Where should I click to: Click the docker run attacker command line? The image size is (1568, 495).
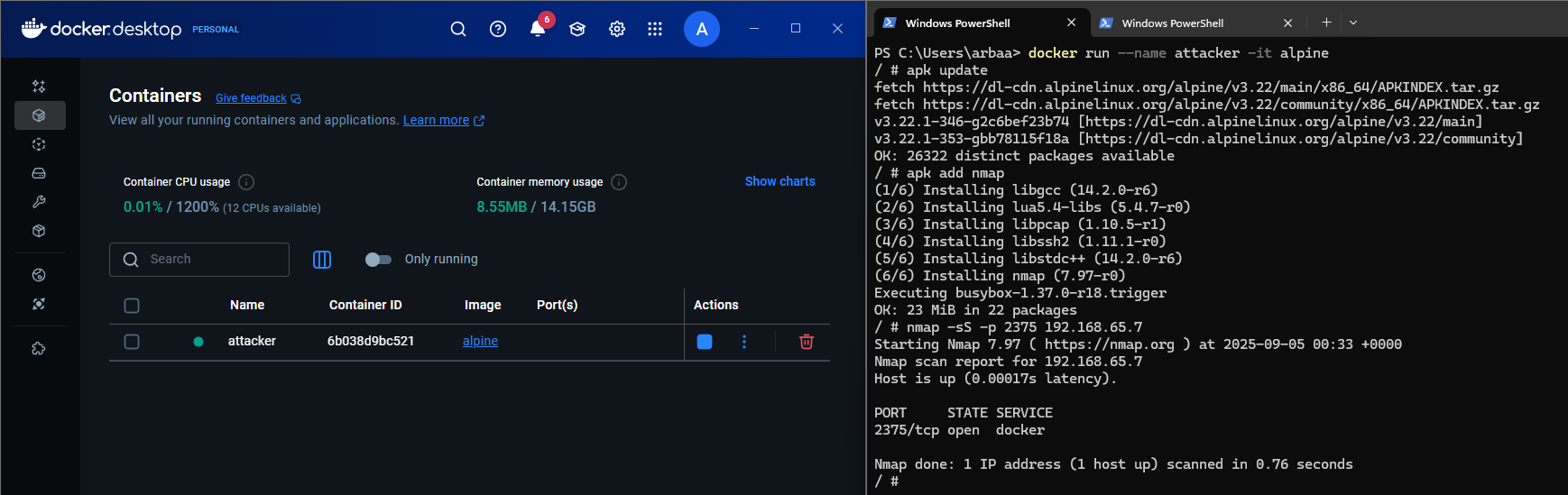pos(1102,53)
